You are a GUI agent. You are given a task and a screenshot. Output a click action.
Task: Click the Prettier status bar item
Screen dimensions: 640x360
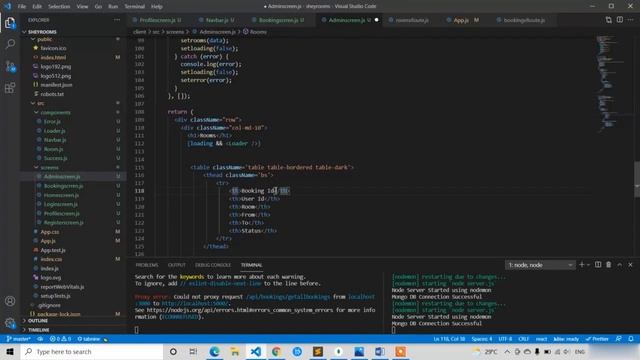(x=597, y=339)
